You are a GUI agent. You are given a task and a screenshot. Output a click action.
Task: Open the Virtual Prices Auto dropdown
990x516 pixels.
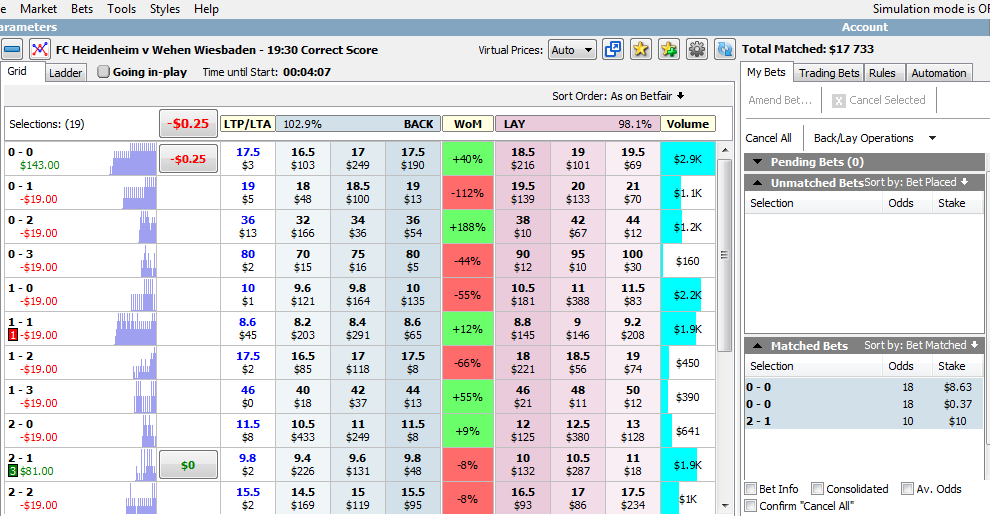(572, 50)
